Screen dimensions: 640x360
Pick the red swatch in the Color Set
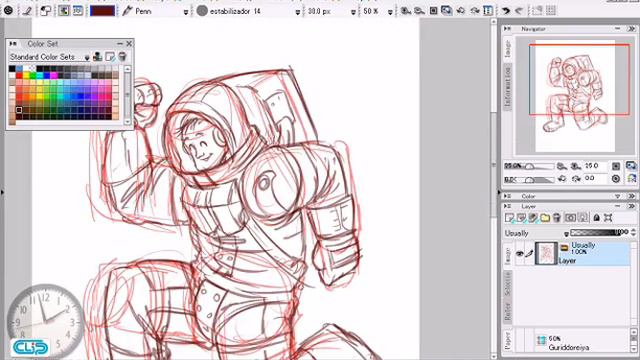[x=19, y=75]
